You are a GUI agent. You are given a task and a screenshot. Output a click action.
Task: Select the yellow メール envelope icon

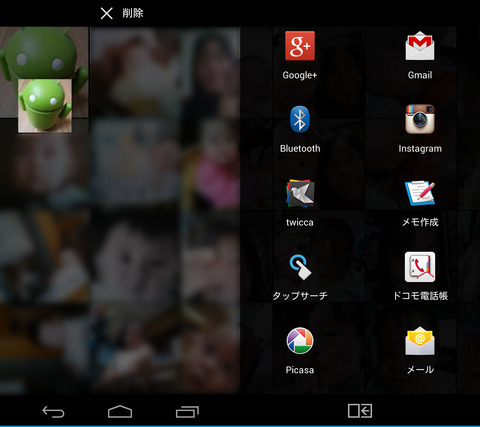pos(420,341)
